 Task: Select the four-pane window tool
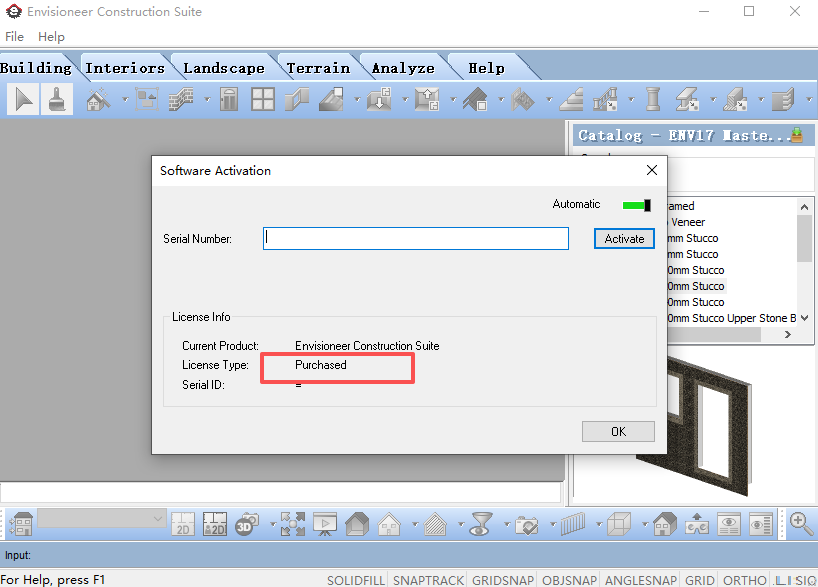[x=262, y=99]
